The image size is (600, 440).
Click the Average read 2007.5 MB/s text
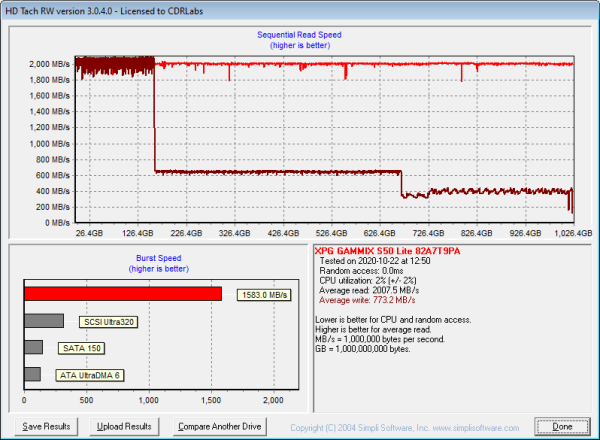point(369,290)
